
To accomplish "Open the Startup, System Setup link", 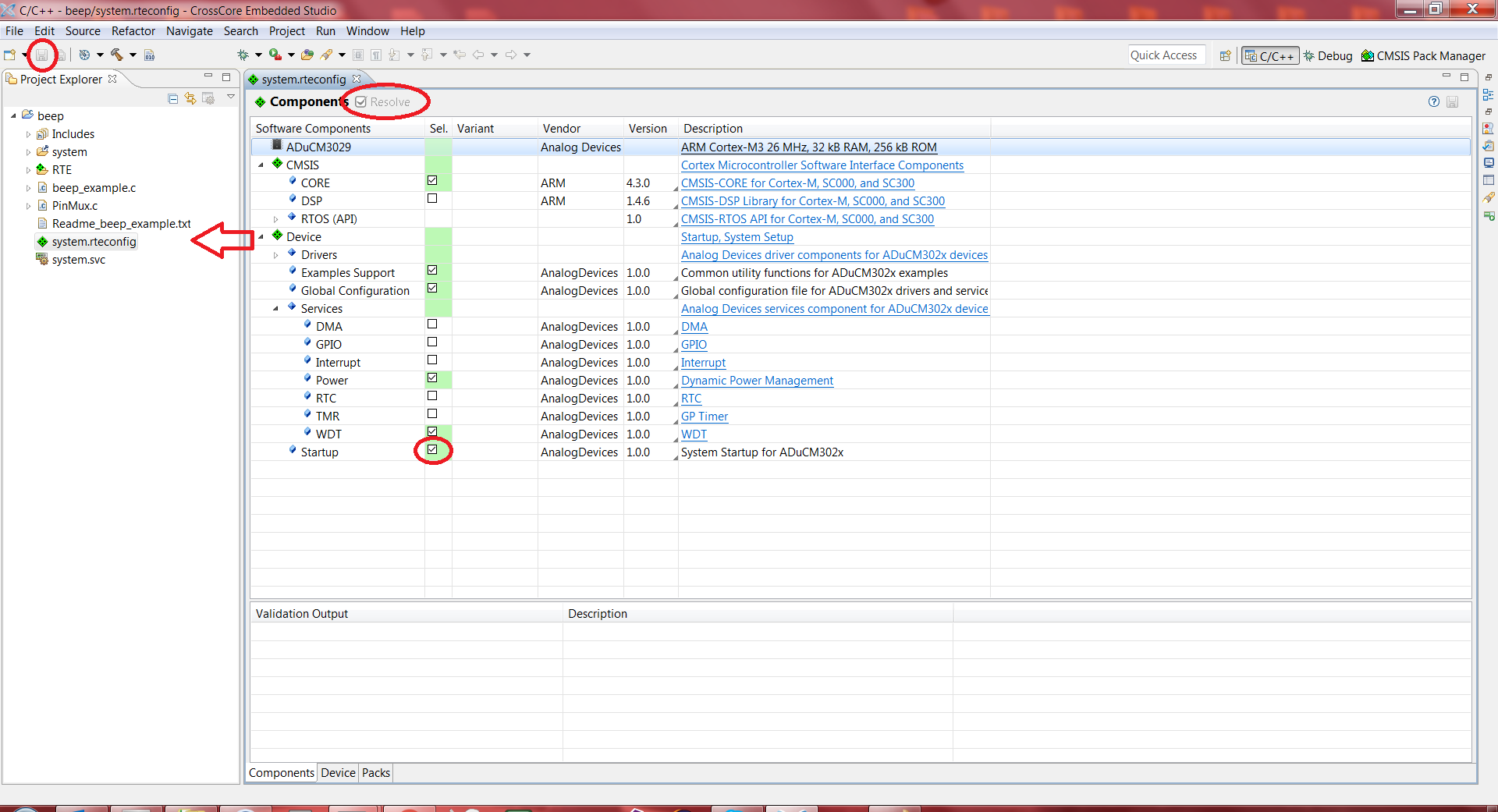I will tap(737, 237).
